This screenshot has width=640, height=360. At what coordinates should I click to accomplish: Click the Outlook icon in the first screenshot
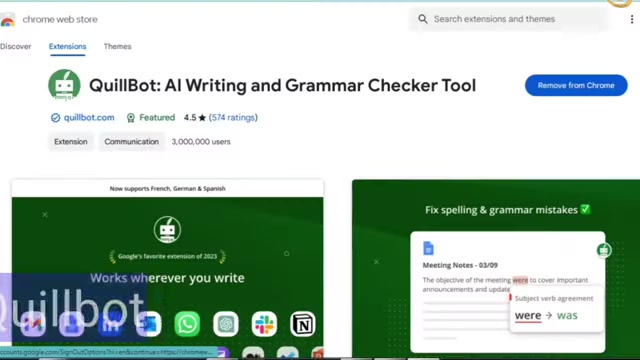(x=149, y=324)
